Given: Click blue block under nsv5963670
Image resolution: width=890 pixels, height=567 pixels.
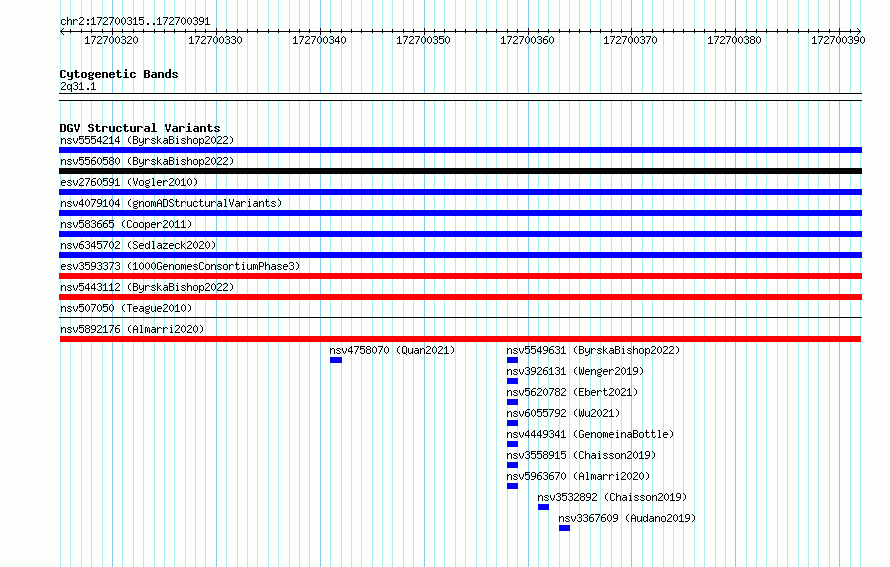Looking at the screenshot, I should click(512, 486).
